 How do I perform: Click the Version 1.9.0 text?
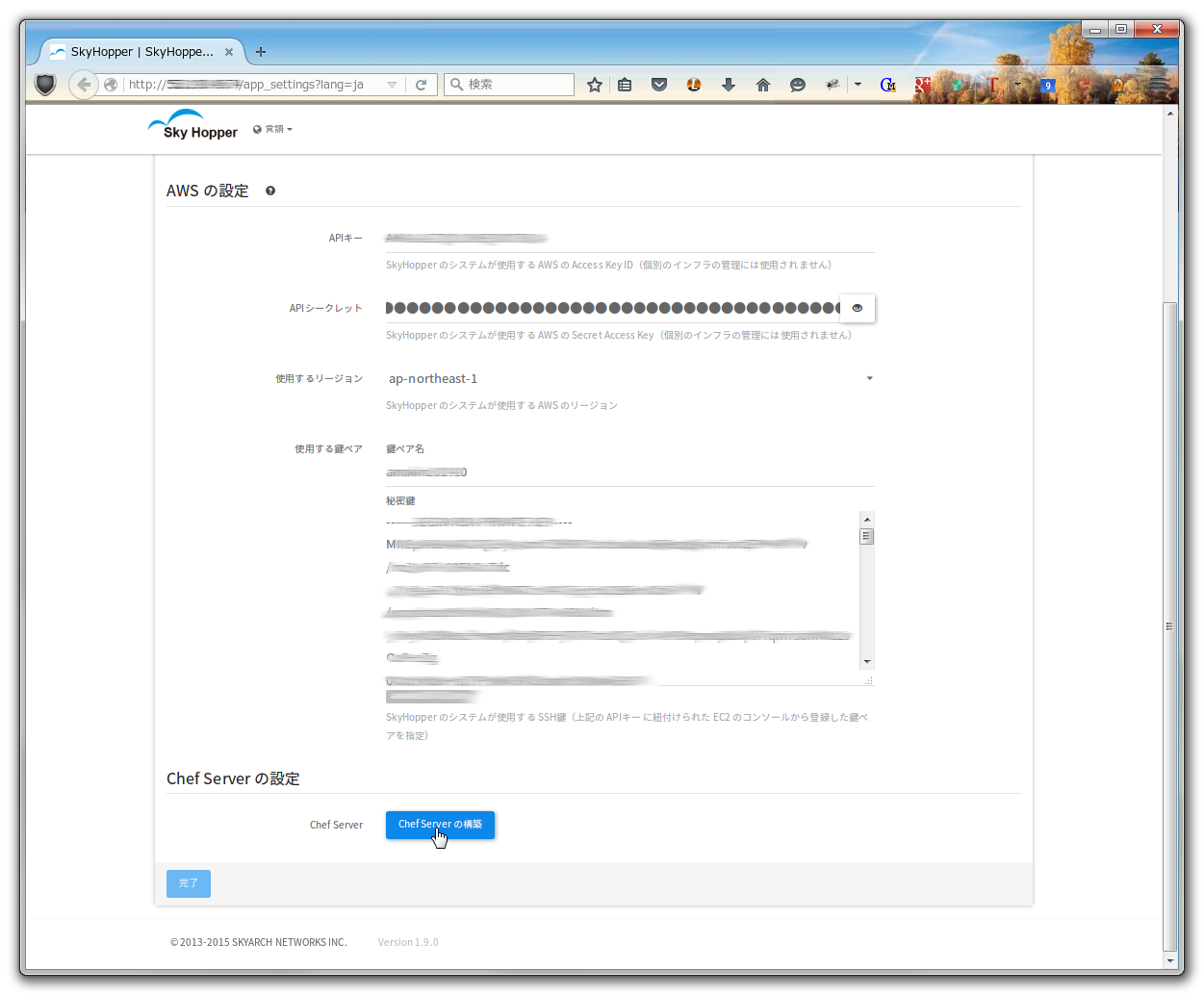pos(408,942)
